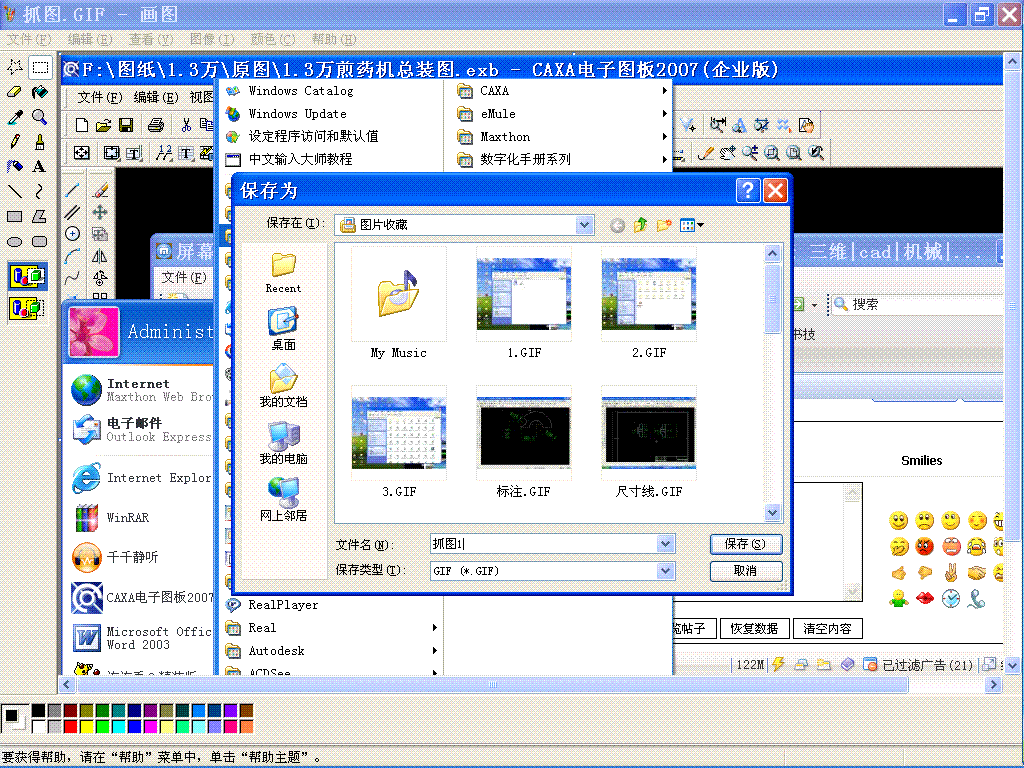Click the printer icon in CAXA toolbar
Viewport: 1024px width, 768px height.
(x=155, y=125)
